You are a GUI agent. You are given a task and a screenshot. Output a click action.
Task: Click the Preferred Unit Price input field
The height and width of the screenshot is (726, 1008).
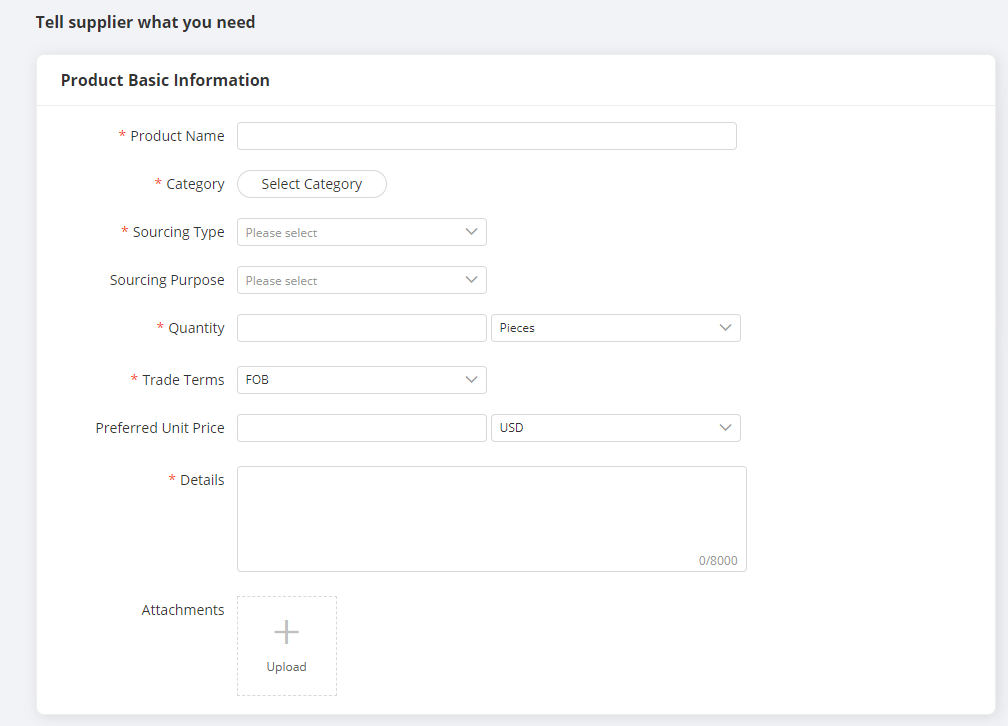coord(362,428)
